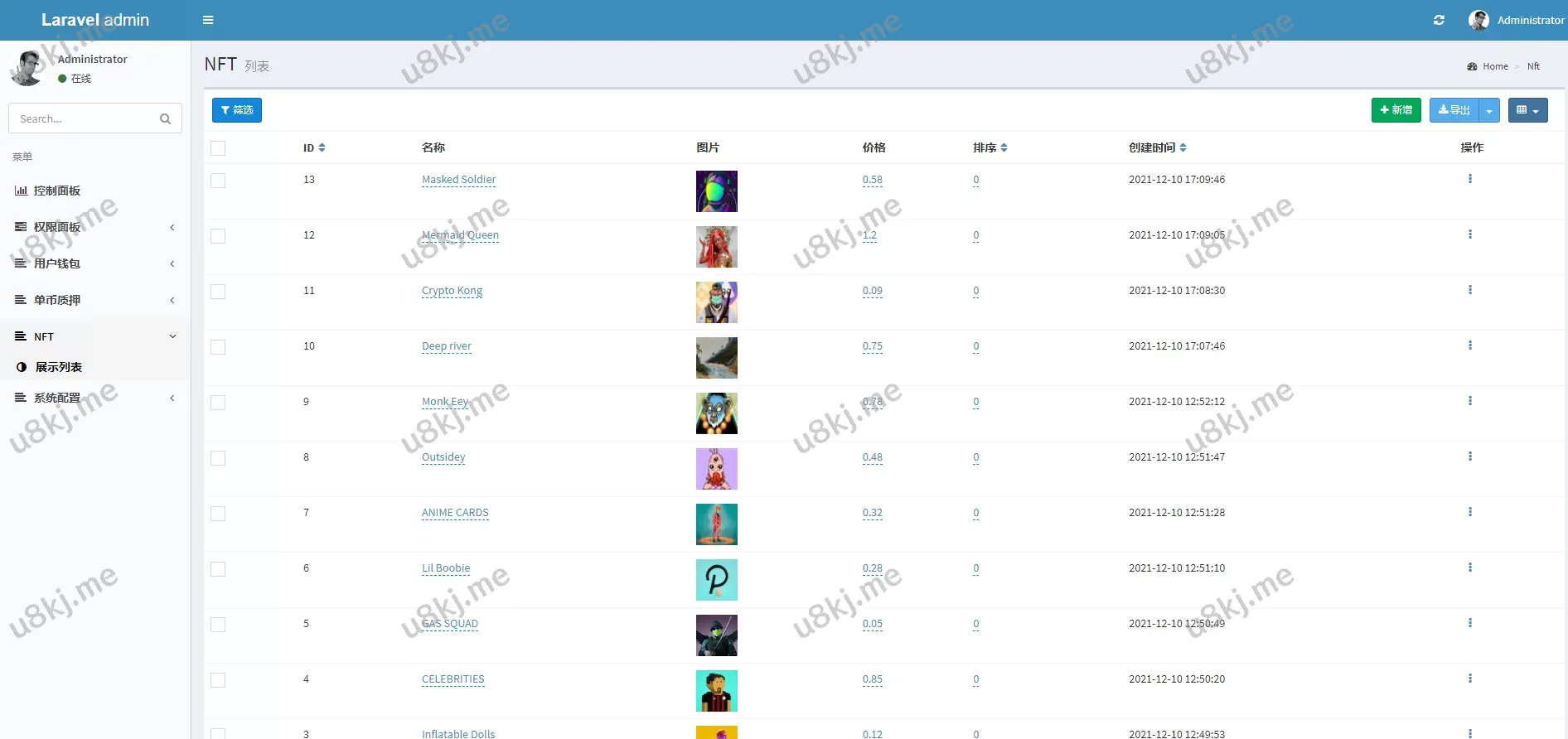Expand the 用户钱包 sidebar menu
The height and width of the screenshot is (739, 1568).
[x=95, y=263]
